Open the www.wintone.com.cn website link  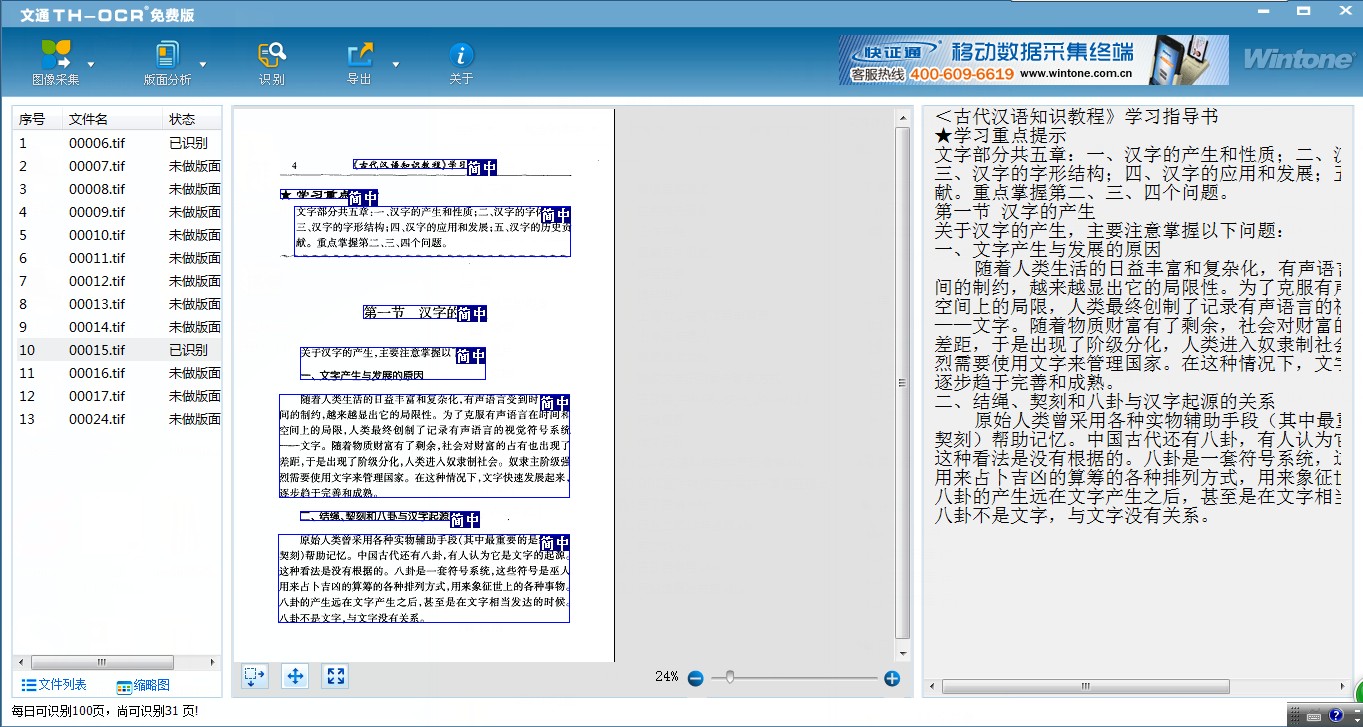click(1078, 73)
